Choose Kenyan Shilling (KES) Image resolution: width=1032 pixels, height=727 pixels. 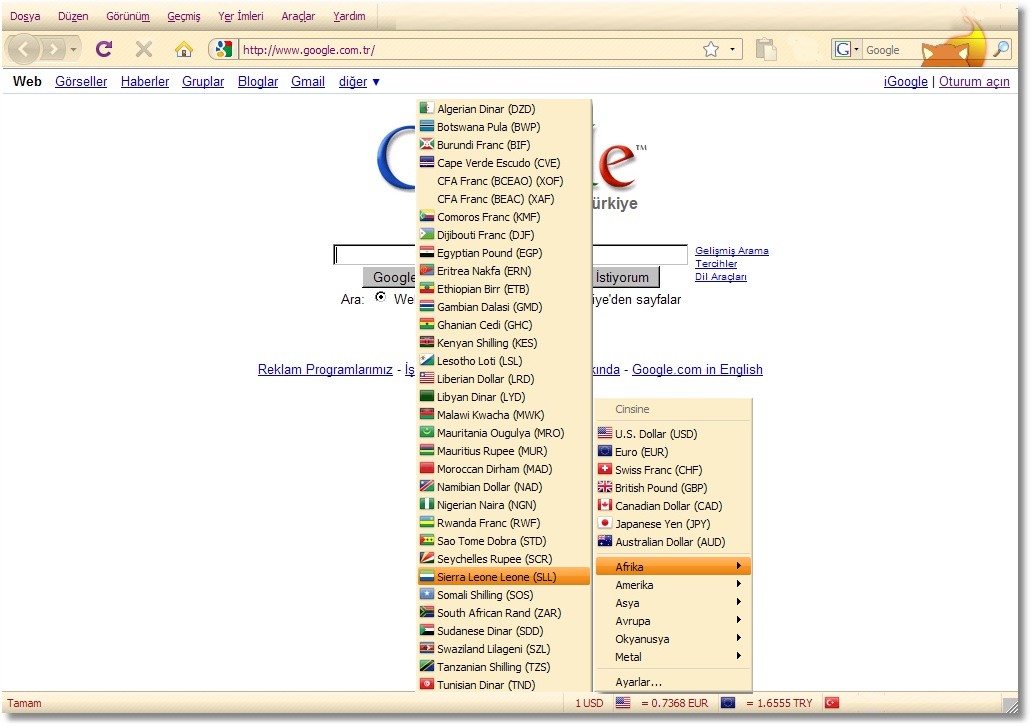pyautogui.click(x=503, y=343)
